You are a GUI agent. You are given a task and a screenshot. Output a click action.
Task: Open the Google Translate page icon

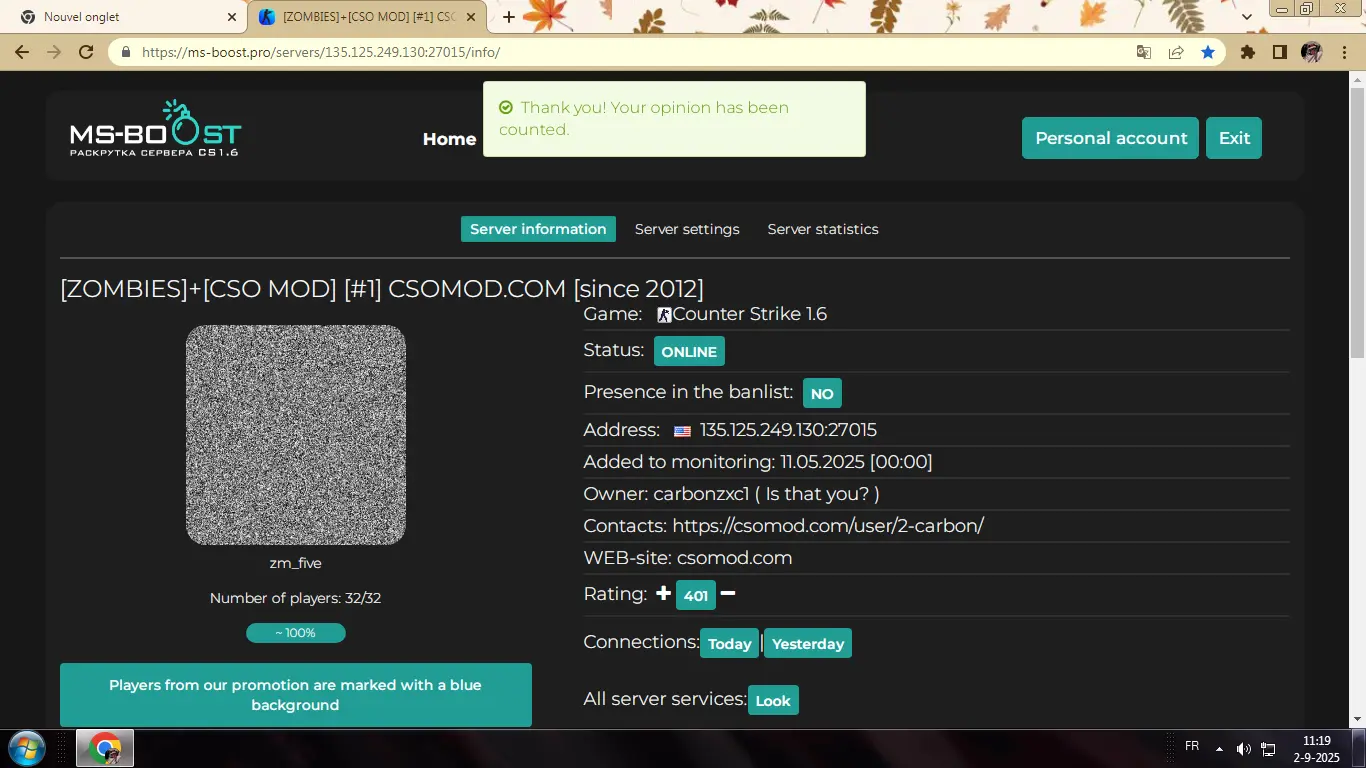pos(1144,52)
